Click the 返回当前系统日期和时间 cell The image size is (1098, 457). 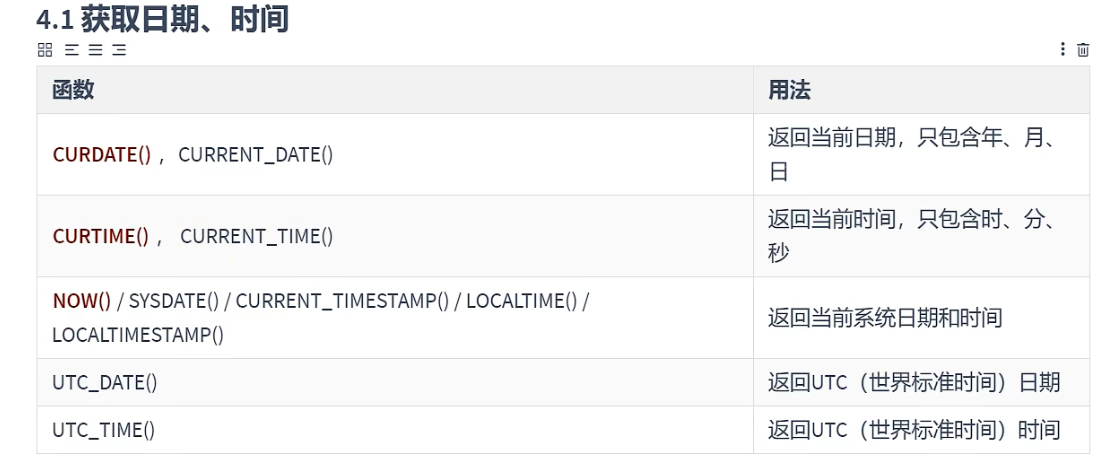tap(885, 318)
